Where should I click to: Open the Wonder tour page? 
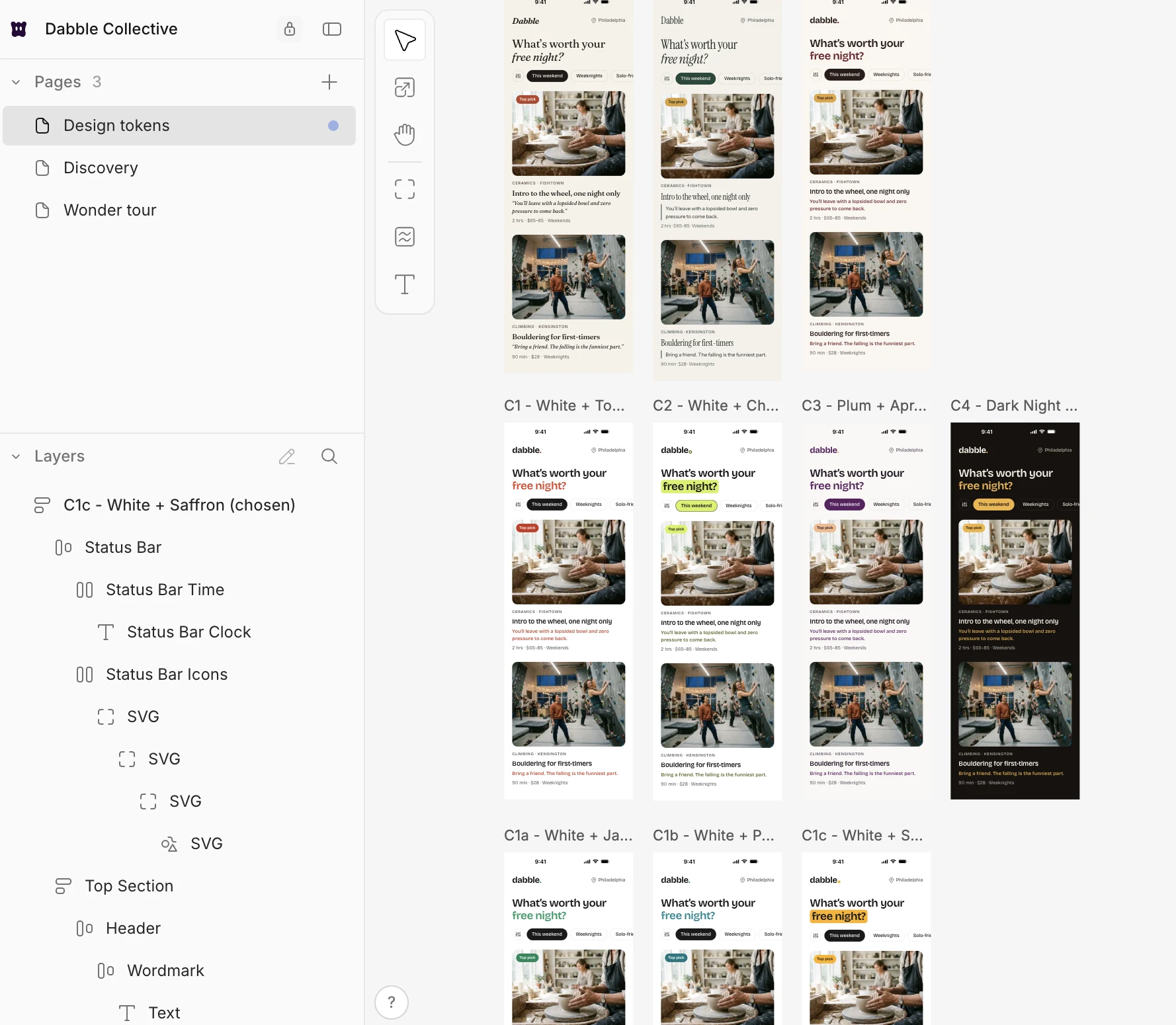coord(179,210)
